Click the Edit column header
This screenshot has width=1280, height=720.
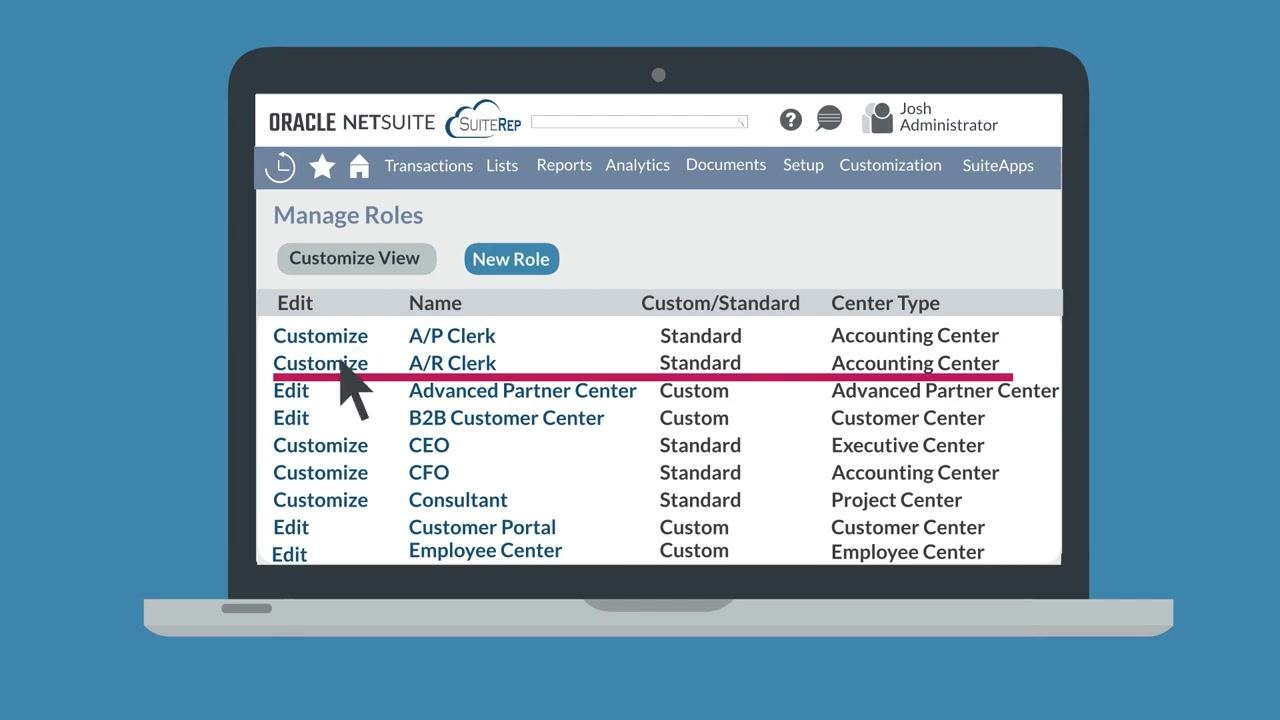295,303
